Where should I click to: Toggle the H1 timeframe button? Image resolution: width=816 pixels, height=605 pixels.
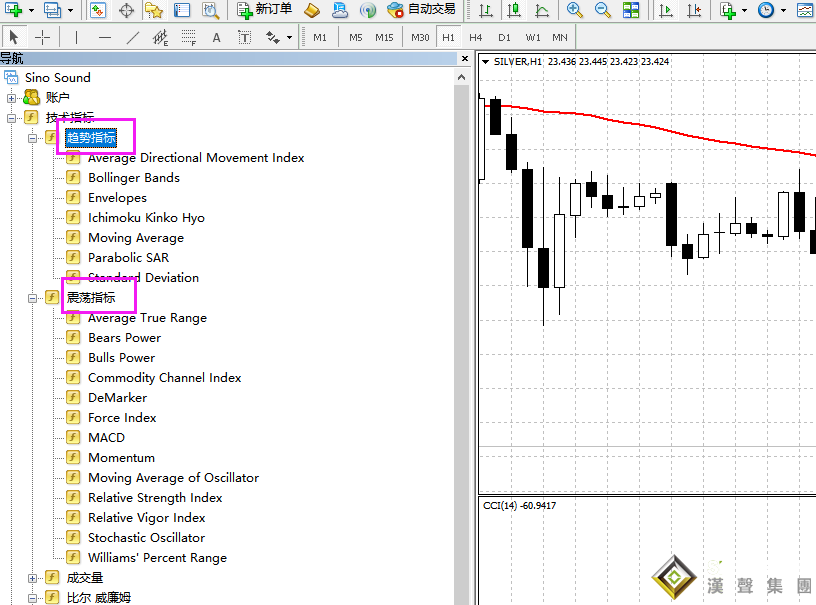click(x=448, y=38)
